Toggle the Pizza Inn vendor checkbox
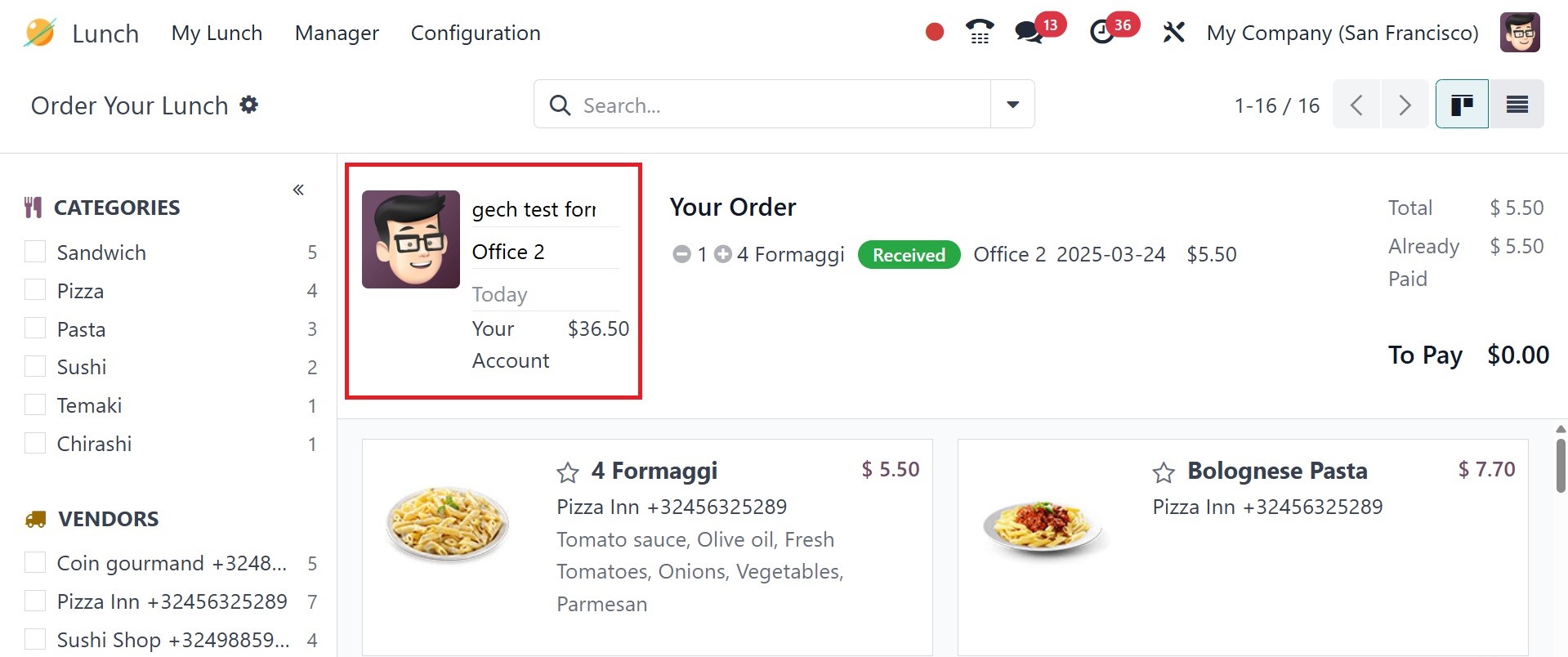Screen dimensions: 1568x657 click(35, 601)
